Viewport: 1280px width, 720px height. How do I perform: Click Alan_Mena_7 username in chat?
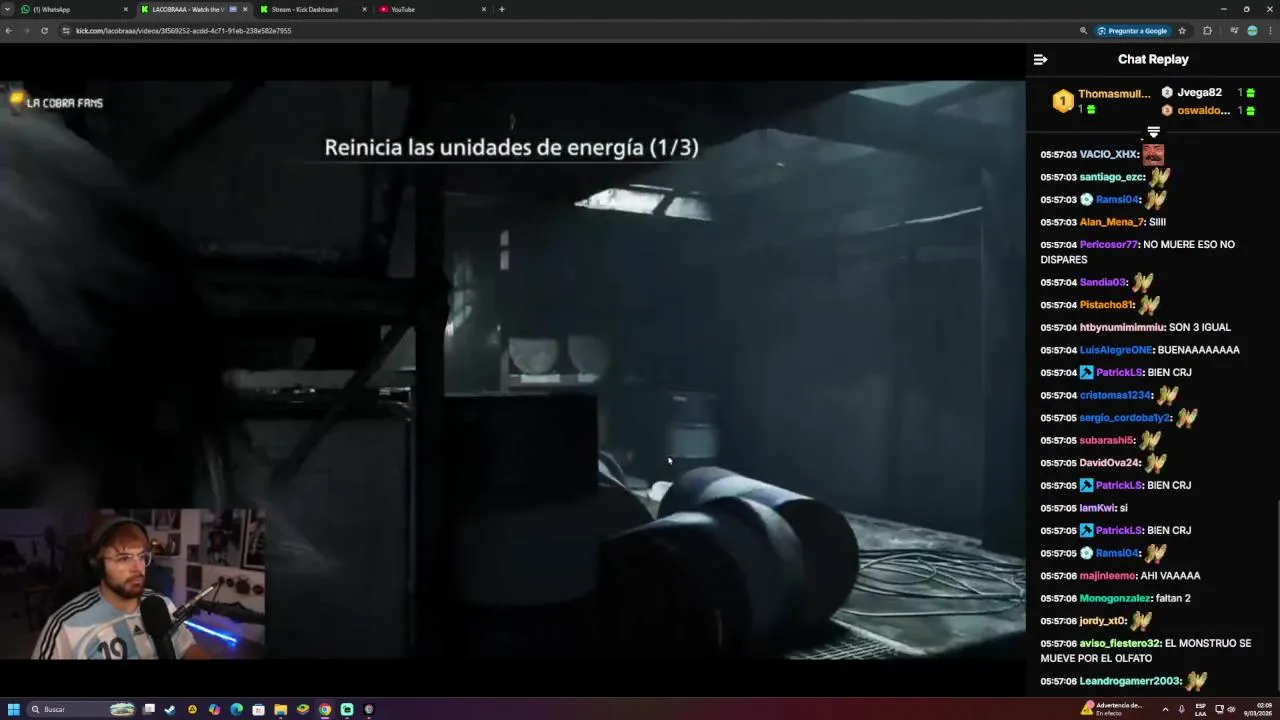(x=1111, y=222)
